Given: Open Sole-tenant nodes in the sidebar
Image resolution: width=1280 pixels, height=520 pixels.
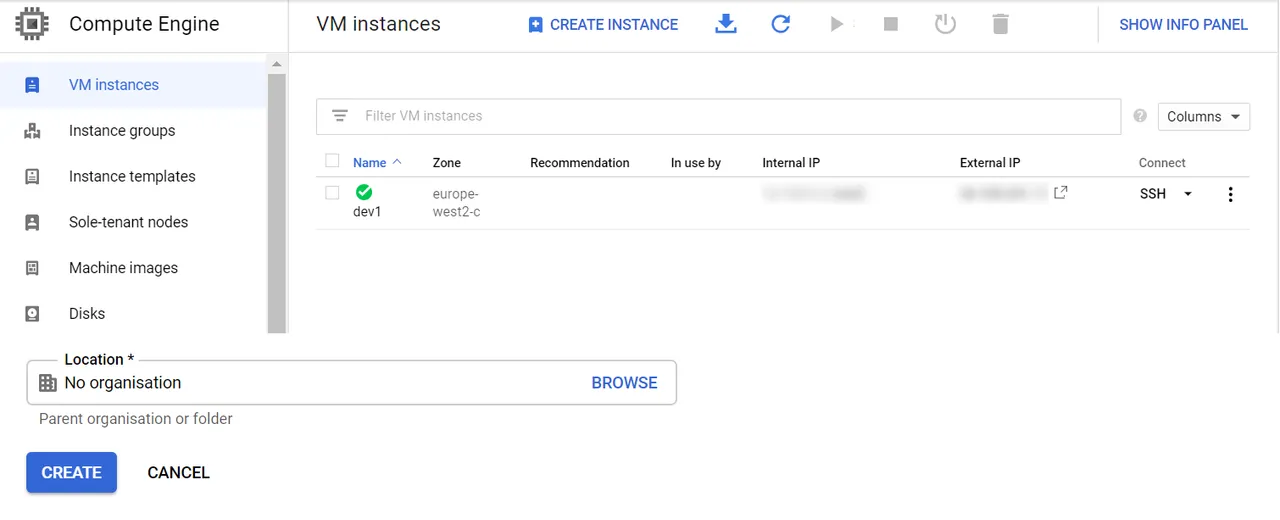Looking at the screenshot, I should 134,222.
